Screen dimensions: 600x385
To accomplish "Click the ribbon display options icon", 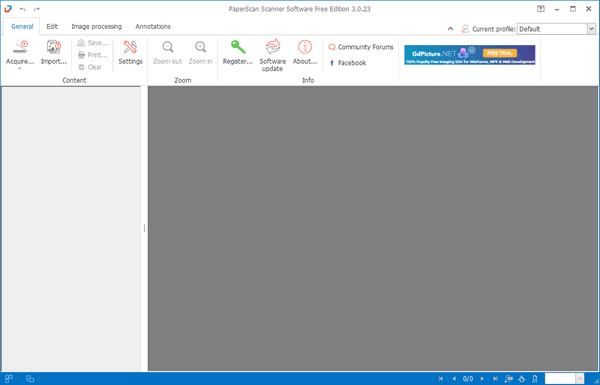I will pos(541,9).
